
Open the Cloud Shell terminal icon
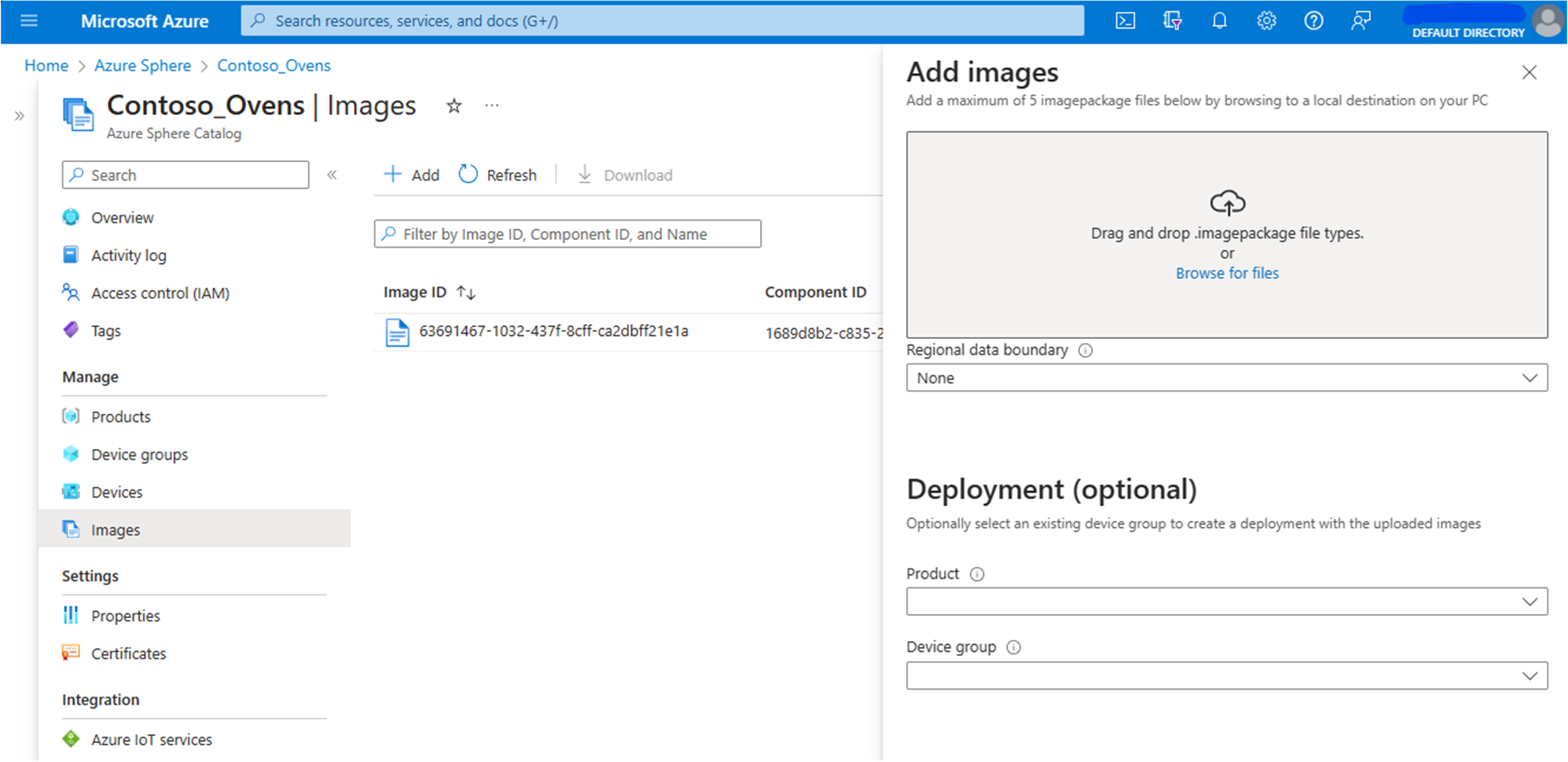tap(1126, 20)
